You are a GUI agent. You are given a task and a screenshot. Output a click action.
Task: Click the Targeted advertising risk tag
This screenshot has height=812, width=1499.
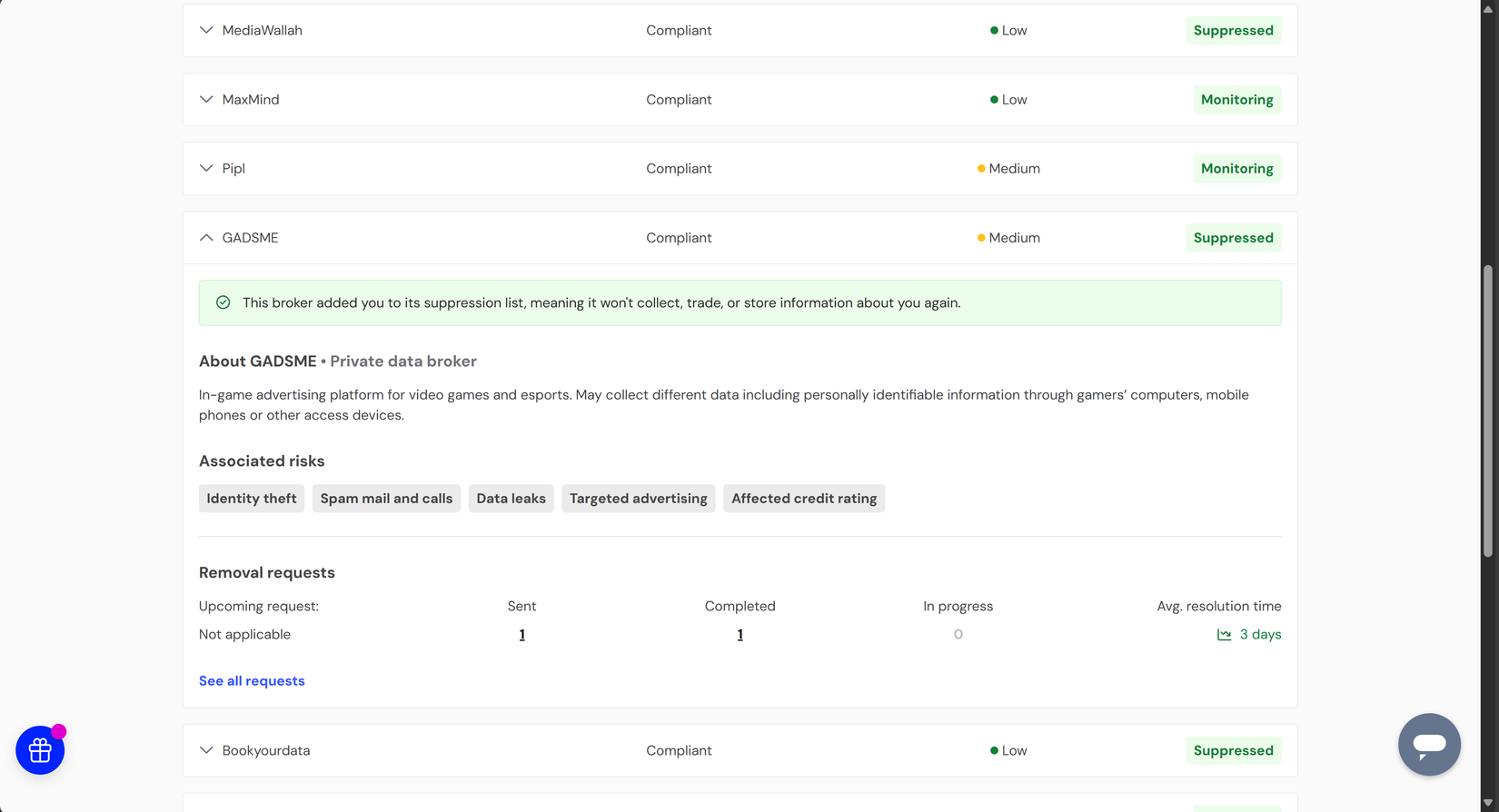(638, 499)
